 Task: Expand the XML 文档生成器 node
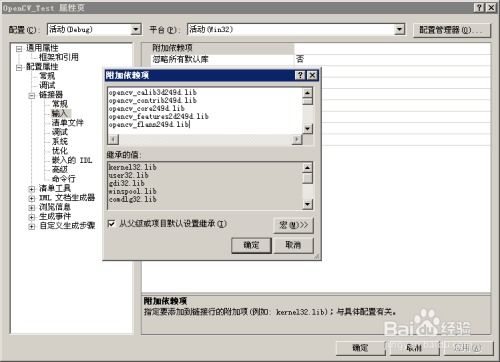pyautogui.click(x=32, y=198)
